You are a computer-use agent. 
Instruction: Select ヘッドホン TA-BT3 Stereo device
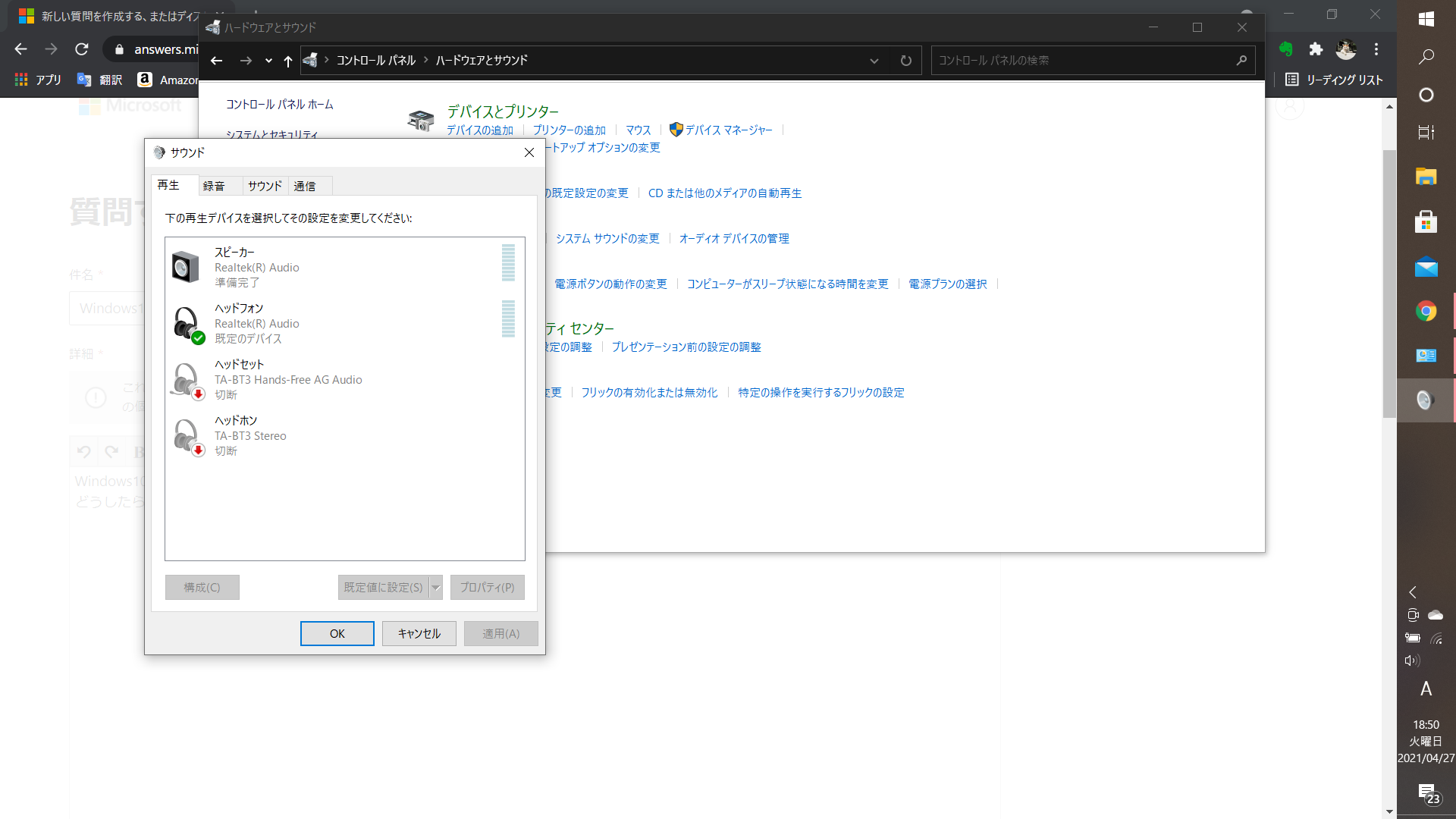click(345, 435)
